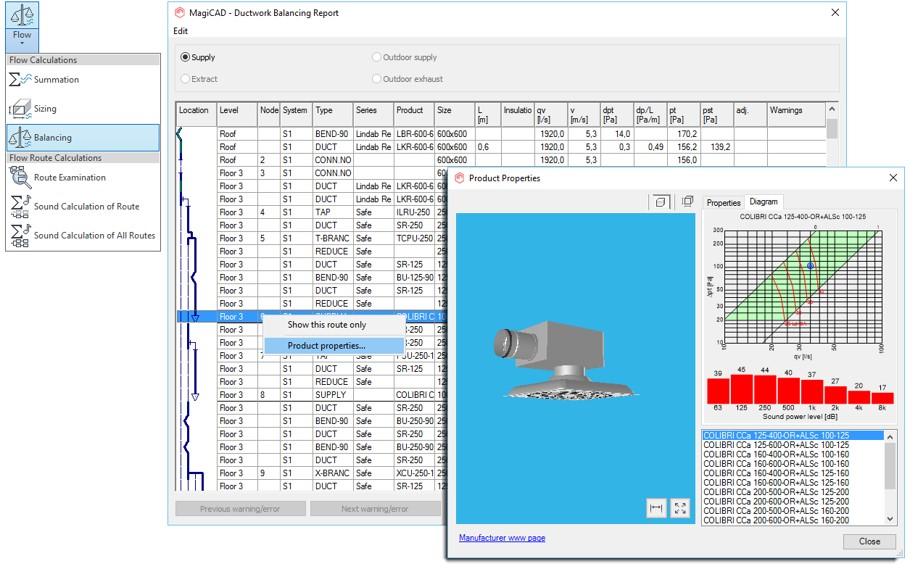Open the Manufacturer www page link
This screenshot has width=910, height=569.
coord(502,538)
